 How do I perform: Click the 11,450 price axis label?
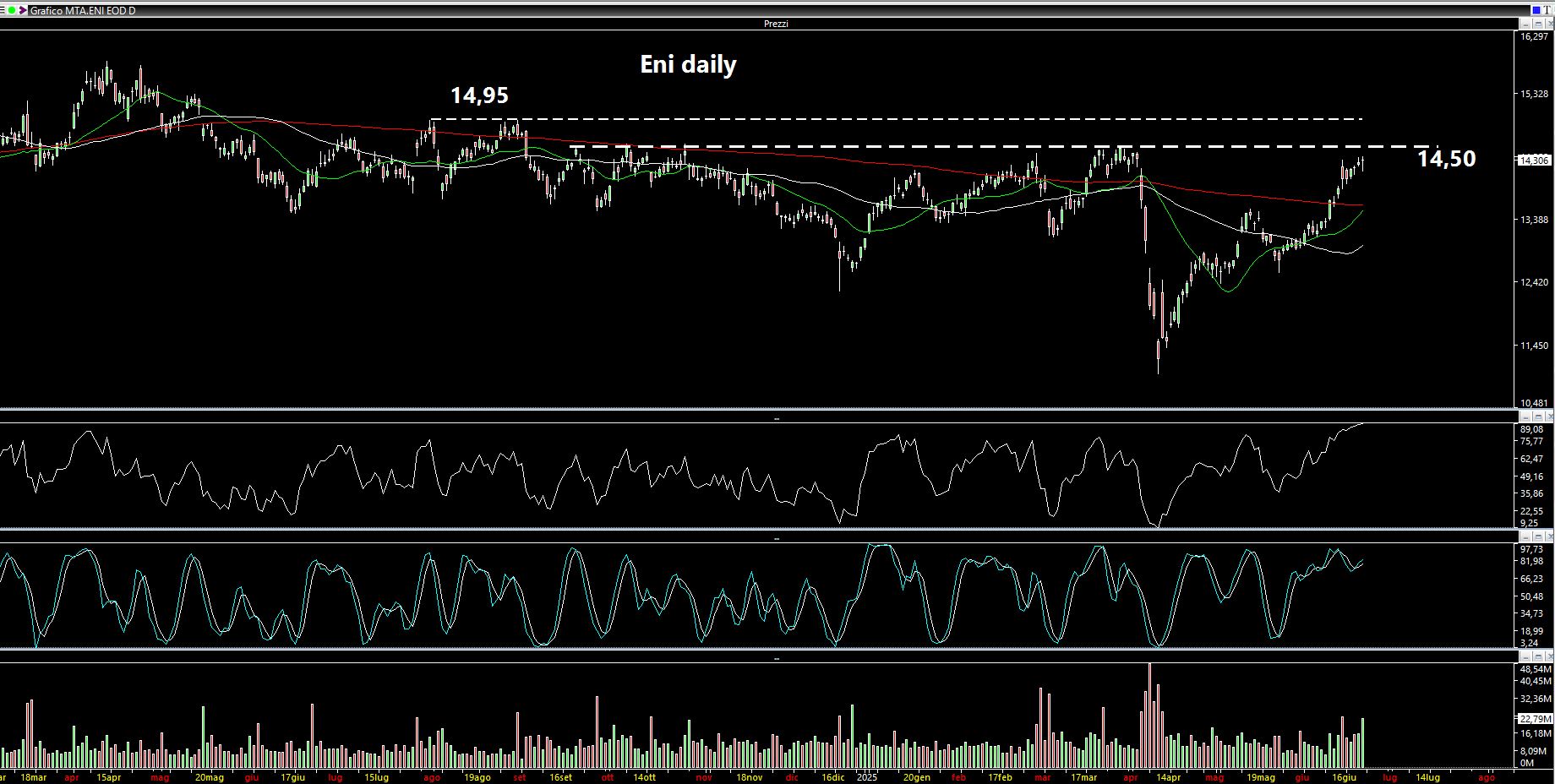tap(1534, 346)
